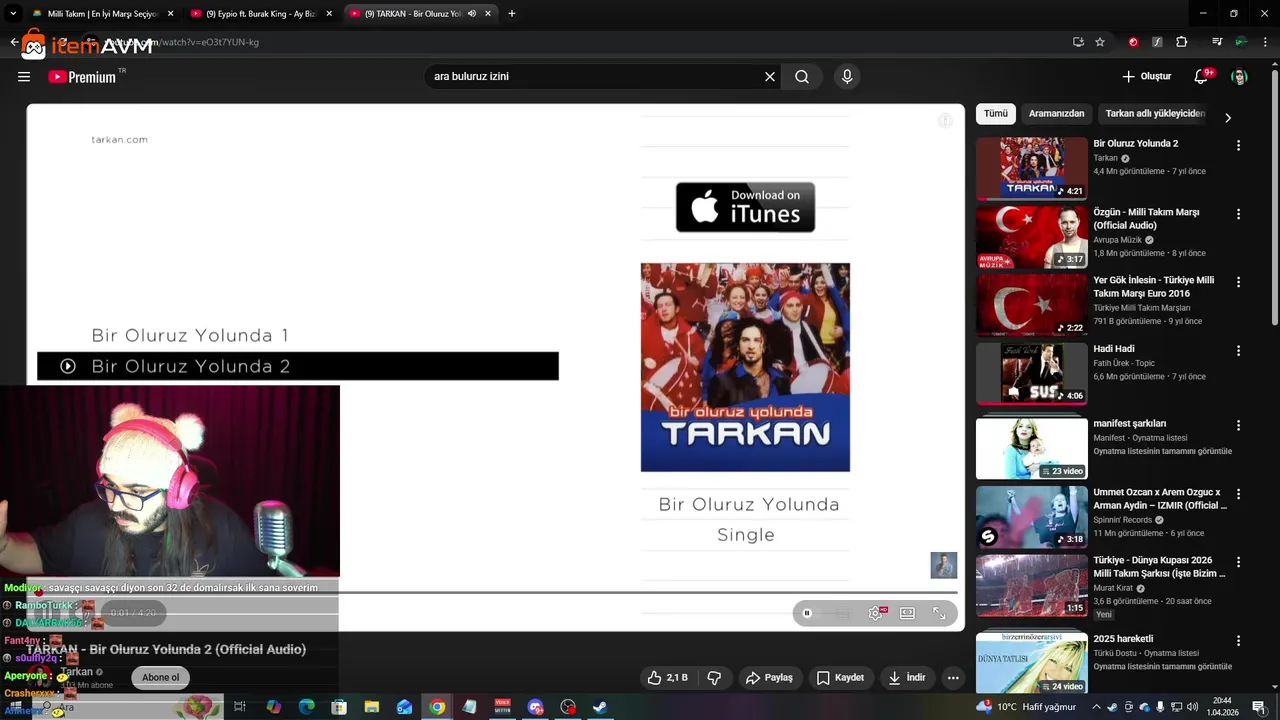Open more actions ellipsis below video
Image resolution: width=1280 pixels, height=720 pixels.
coord(953,677)
